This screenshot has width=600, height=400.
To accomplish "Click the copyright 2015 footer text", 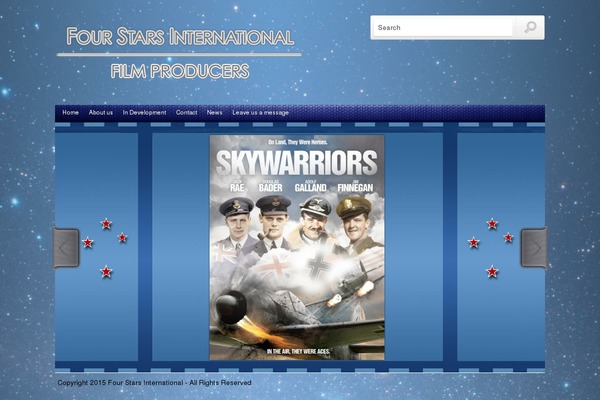I will 154,383.
